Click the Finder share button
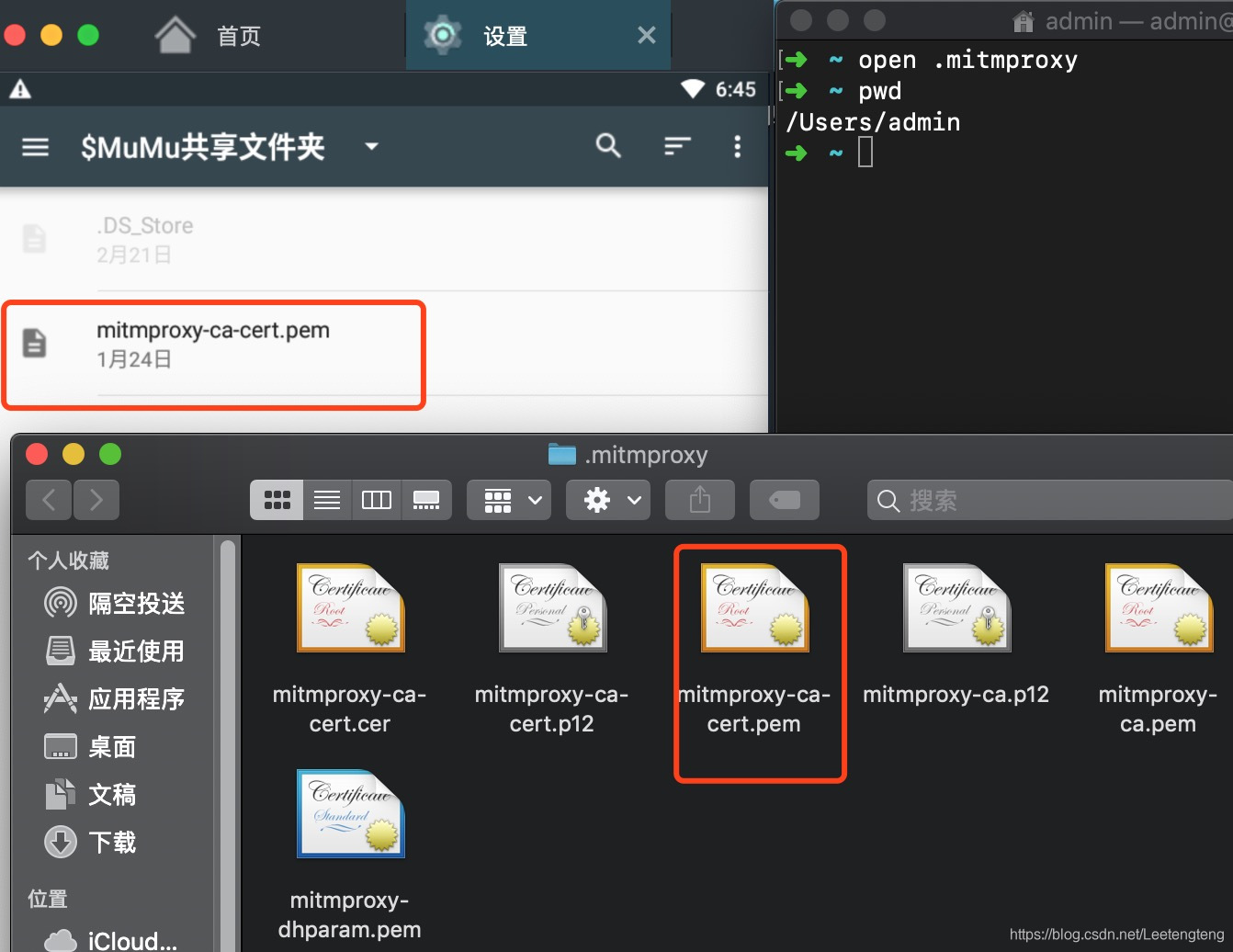The height and width of the screenshot is (952, 1233). click(700, 500)
